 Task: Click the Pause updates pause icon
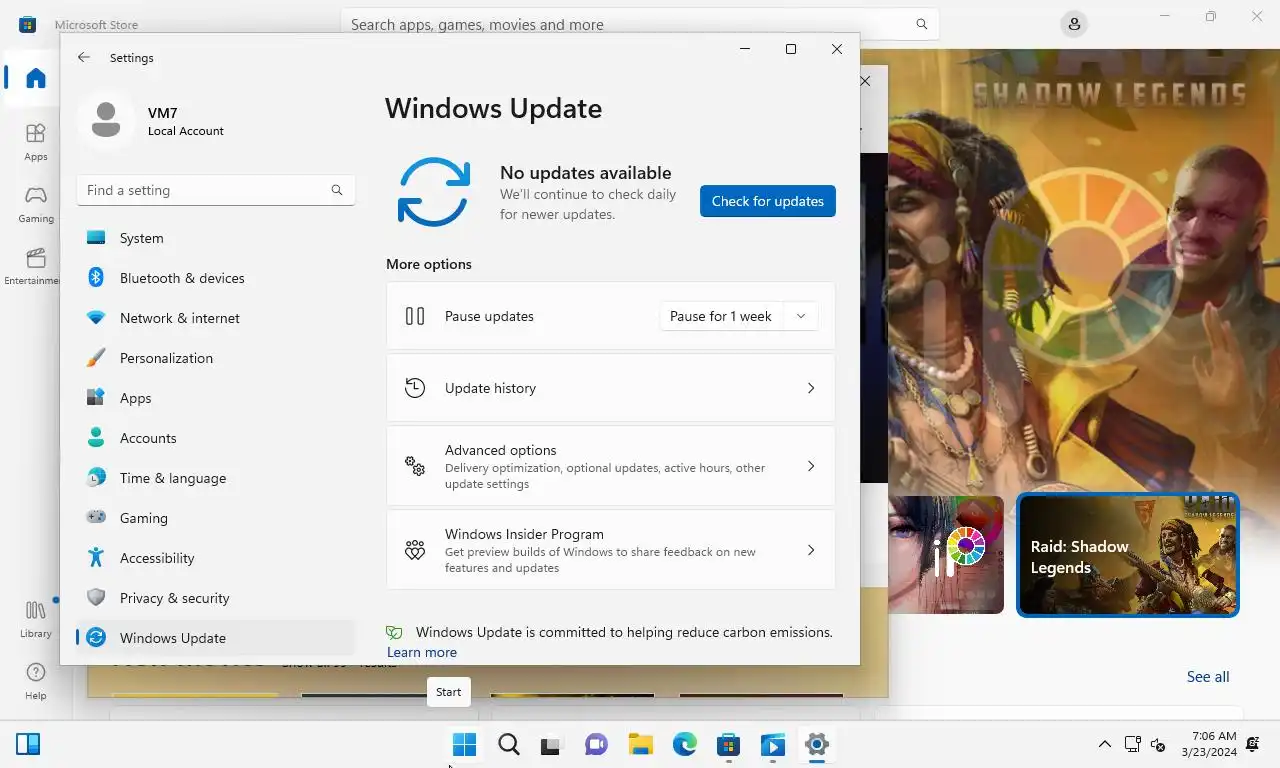(x=415, y=316)
